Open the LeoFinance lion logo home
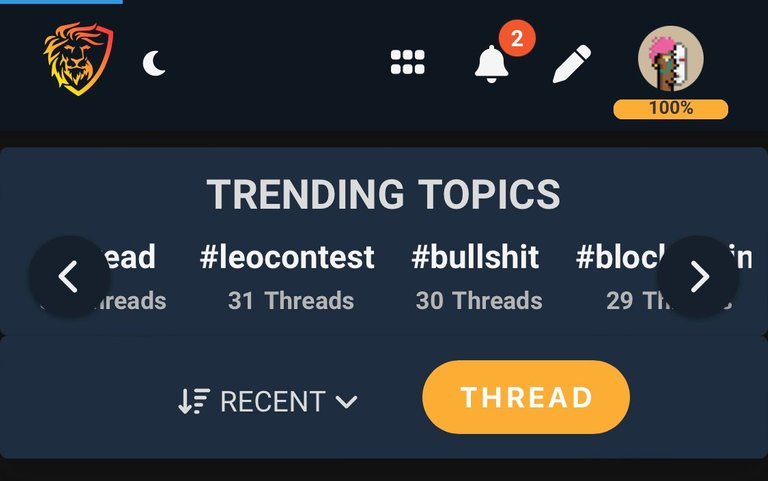 click(x=78, y=59)
